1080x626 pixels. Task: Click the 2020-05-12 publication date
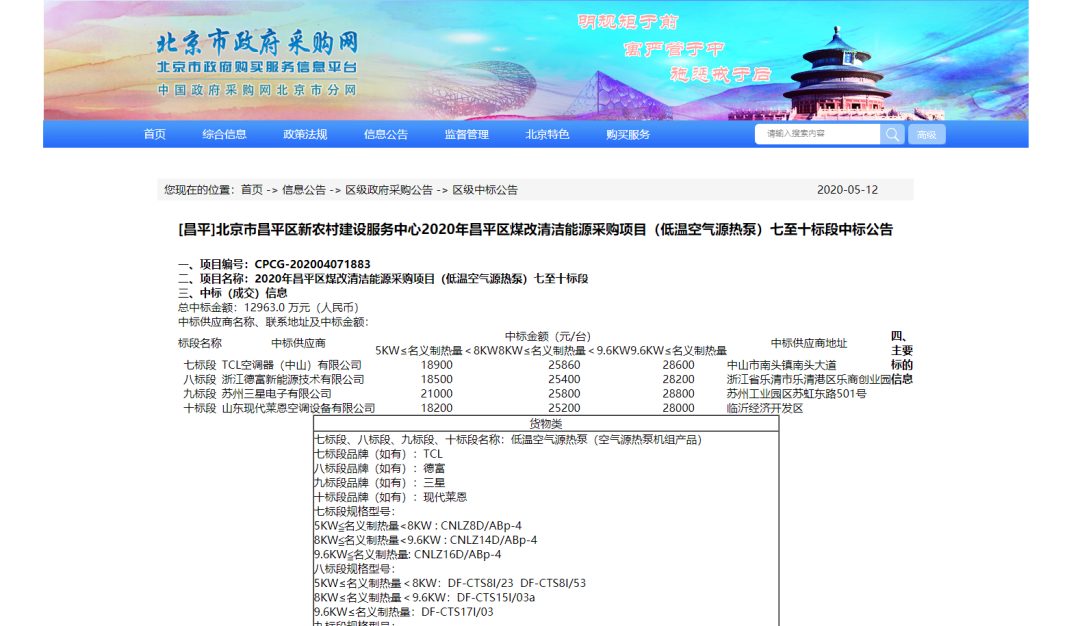(x=847, y=190)
